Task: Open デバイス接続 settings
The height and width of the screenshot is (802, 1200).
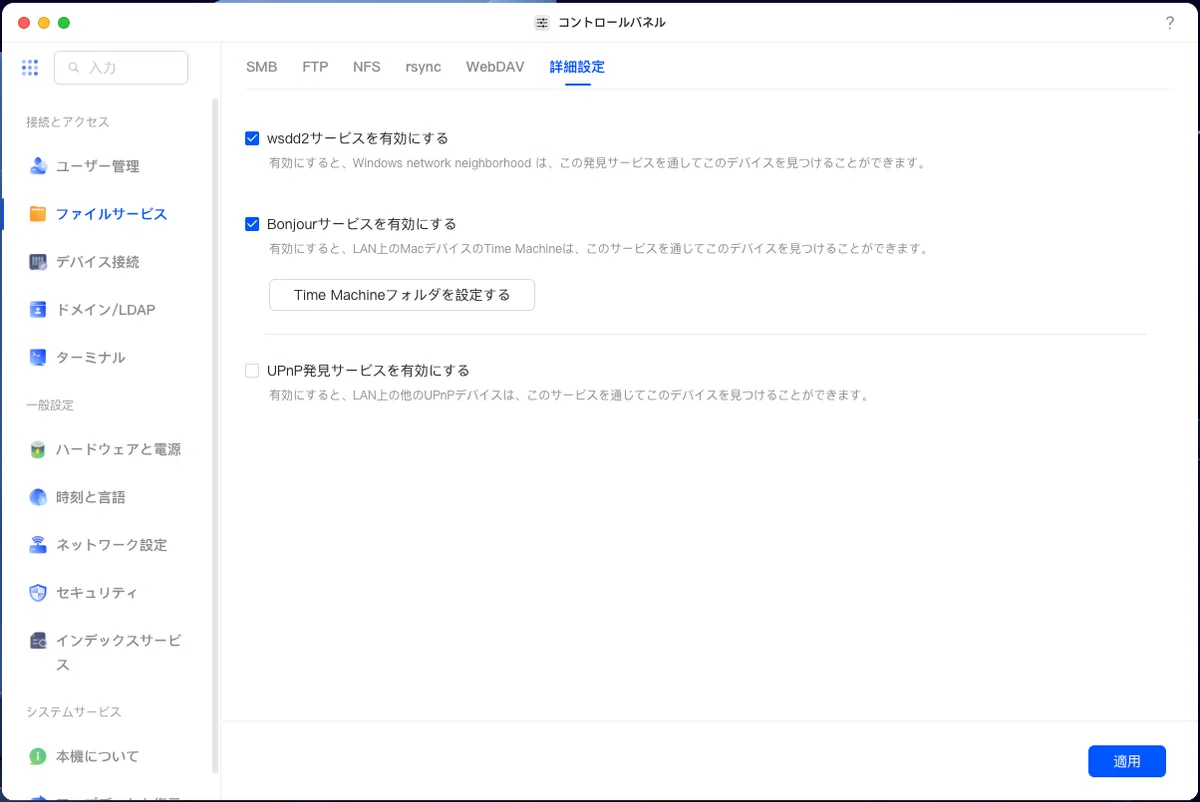Action: pos(98,262)
